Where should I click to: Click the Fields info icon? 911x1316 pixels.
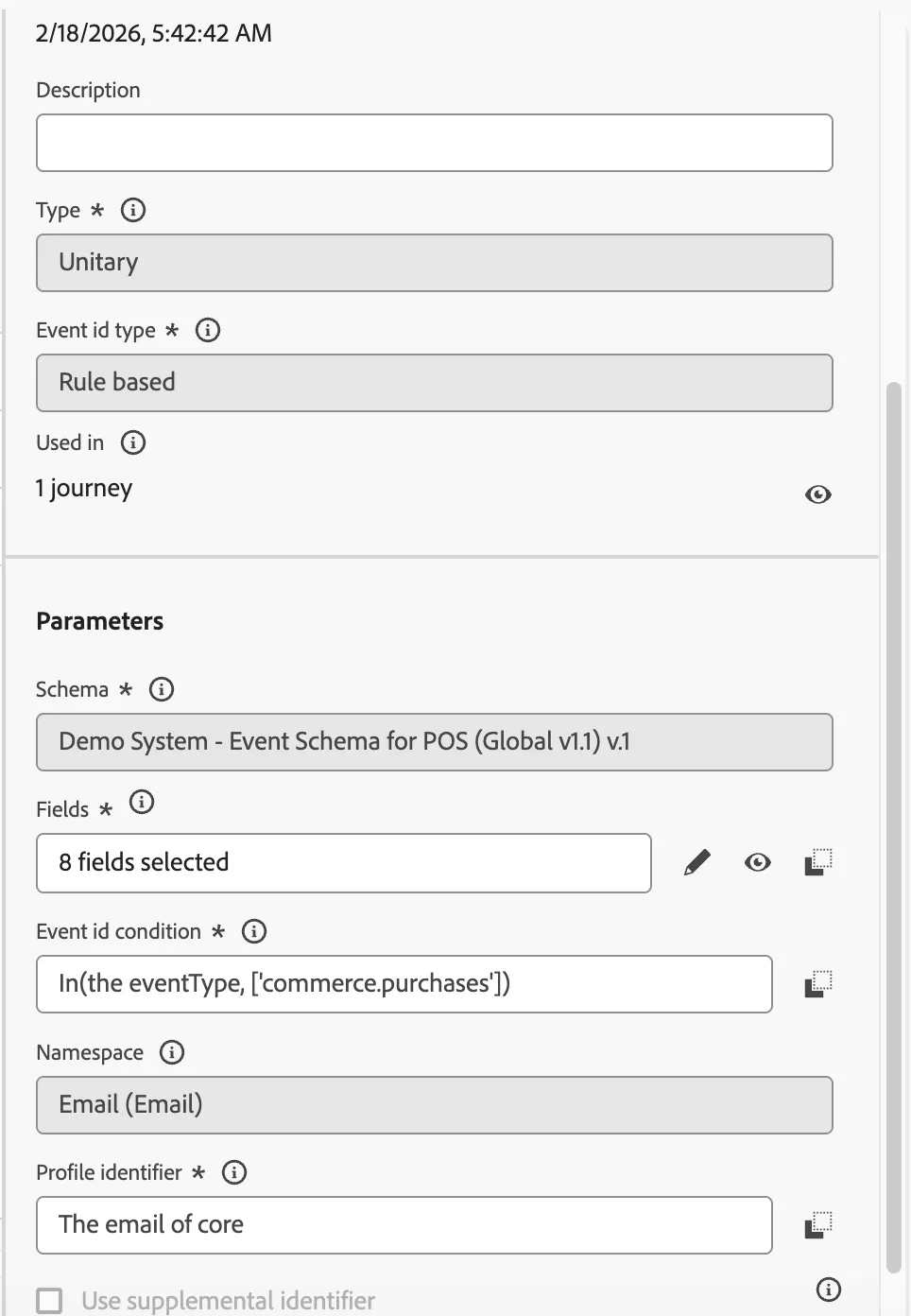(142, 803)
